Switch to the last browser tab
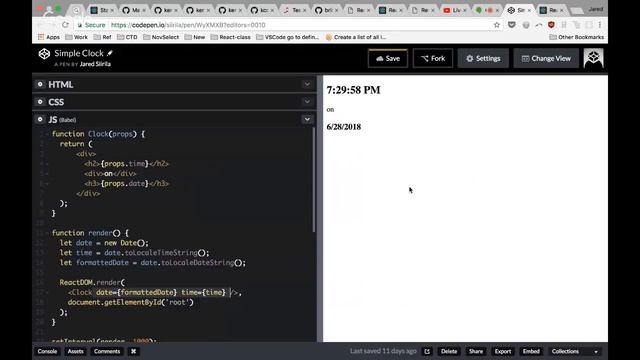Image resolution: width=640 pixels, height=360 pixels. 551,10
